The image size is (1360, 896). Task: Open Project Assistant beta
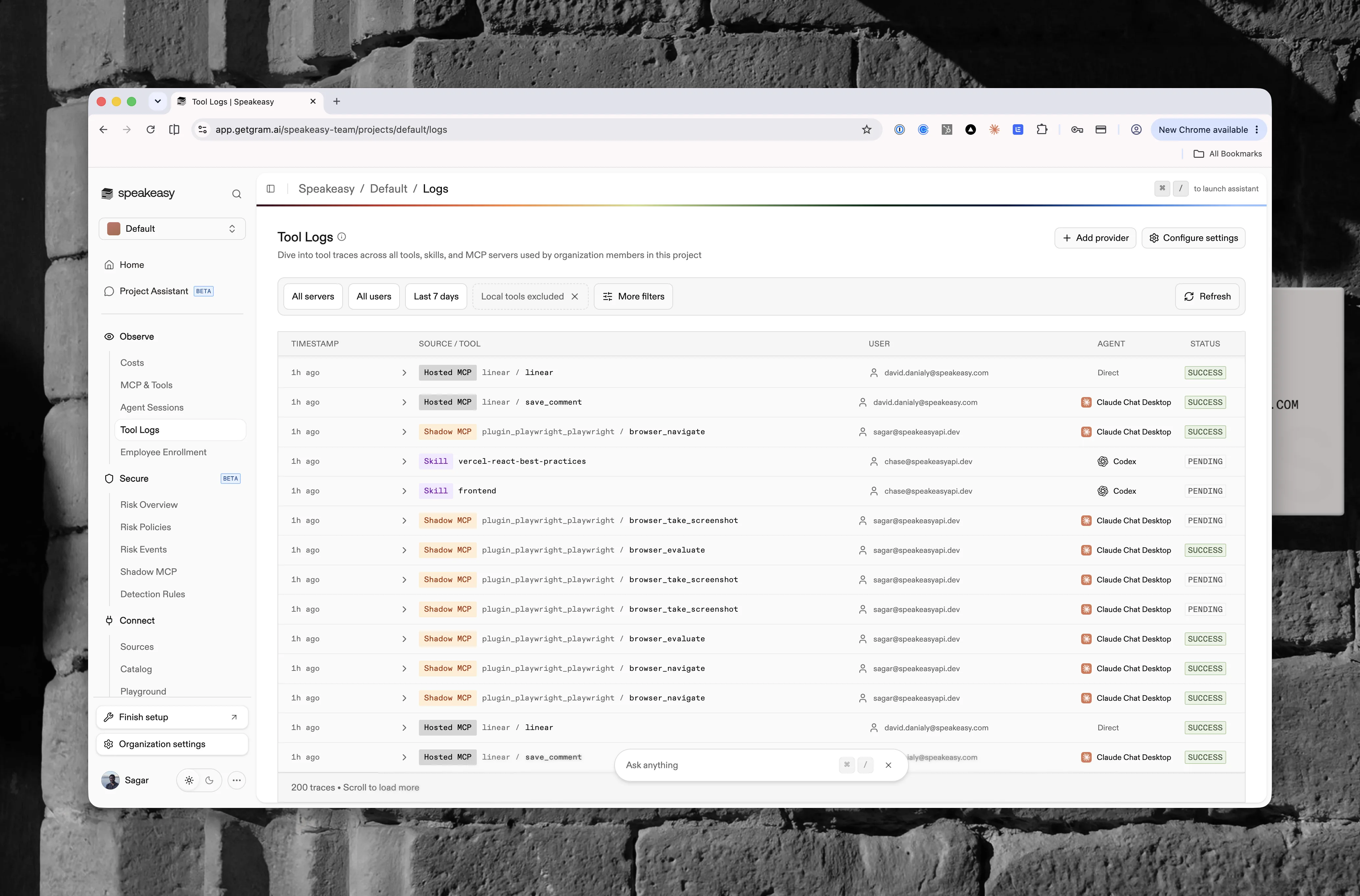pyautogui.click(x=154, y=291)
